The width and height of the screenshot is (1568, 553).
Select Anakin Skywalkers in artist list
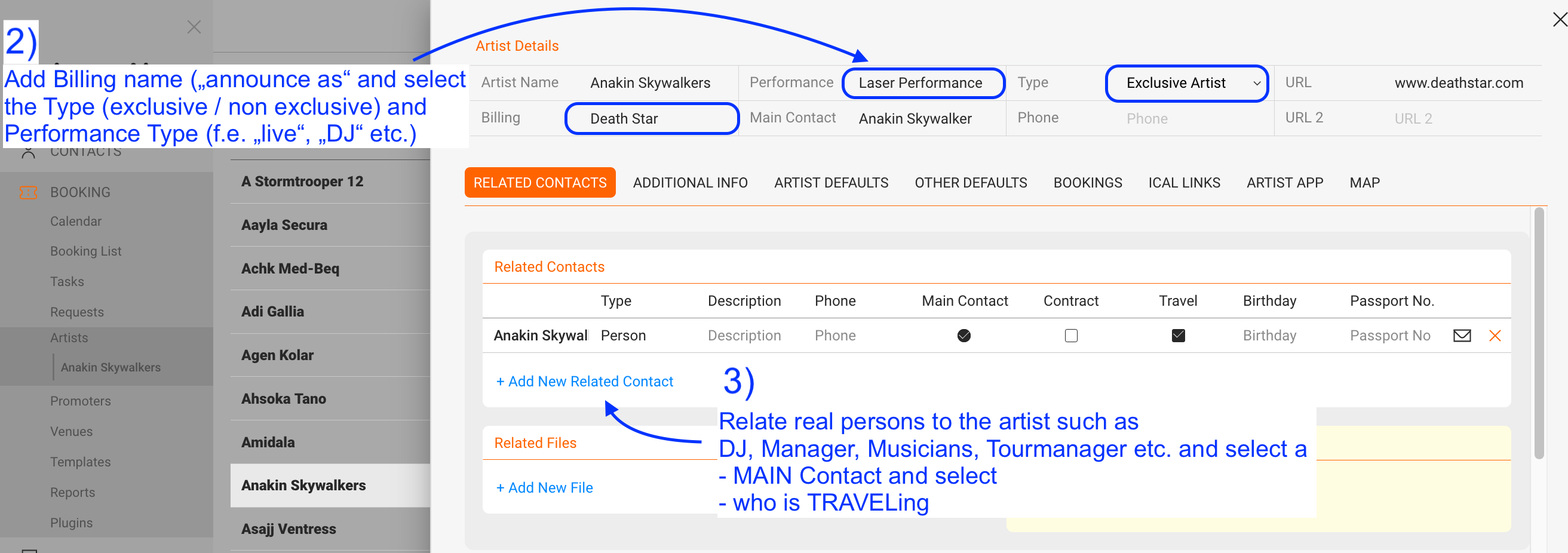[330, 486]
